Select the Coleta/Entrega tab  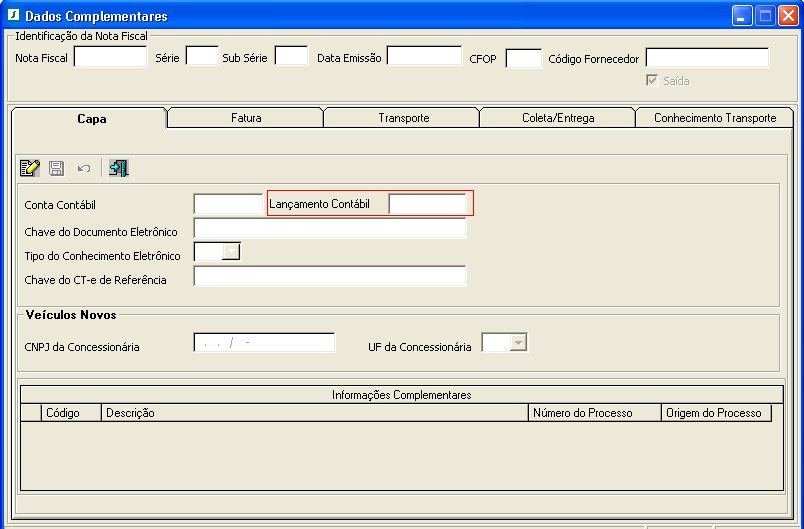pyautogui.click(x=558, y=118)
